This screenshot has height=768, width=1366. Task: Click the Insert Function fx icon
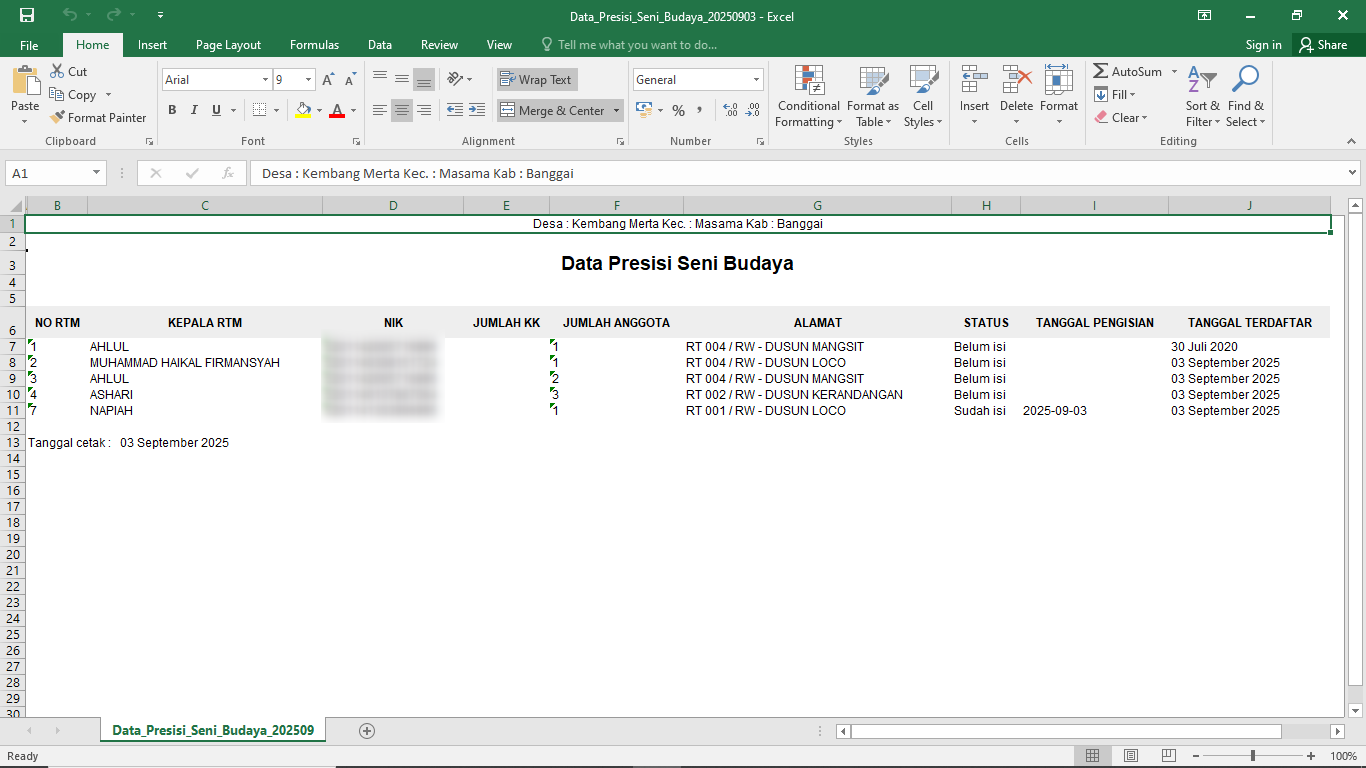228,173
